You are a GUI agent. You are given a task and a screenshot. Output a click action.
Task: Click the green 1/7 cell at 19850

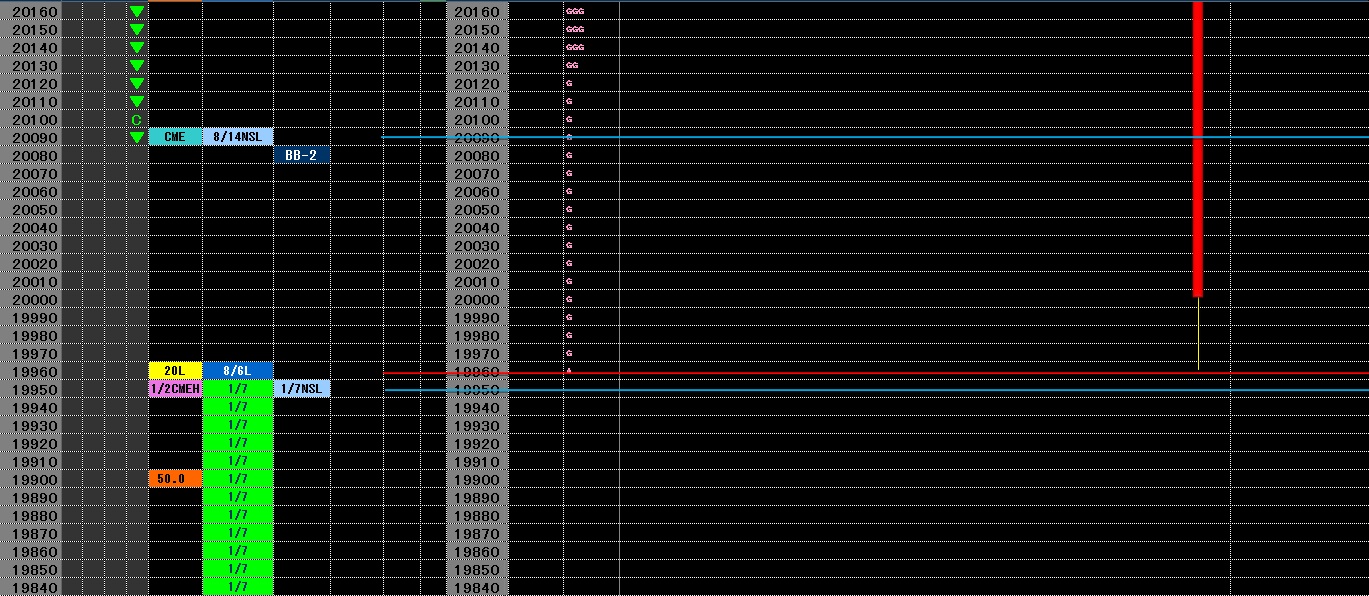tap(237, 569)
